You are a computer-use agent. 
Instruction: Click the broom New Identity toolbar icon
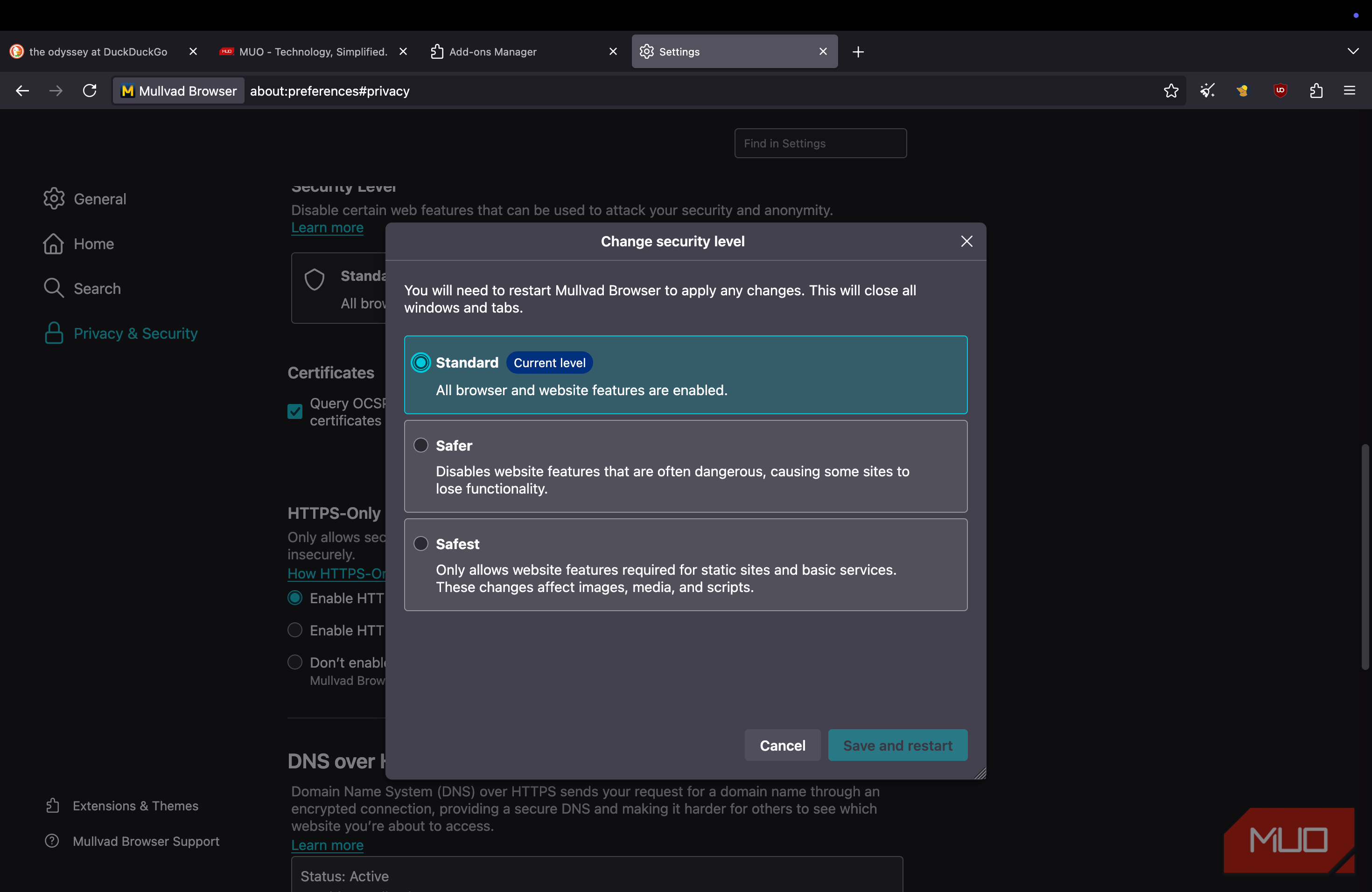1208,91
